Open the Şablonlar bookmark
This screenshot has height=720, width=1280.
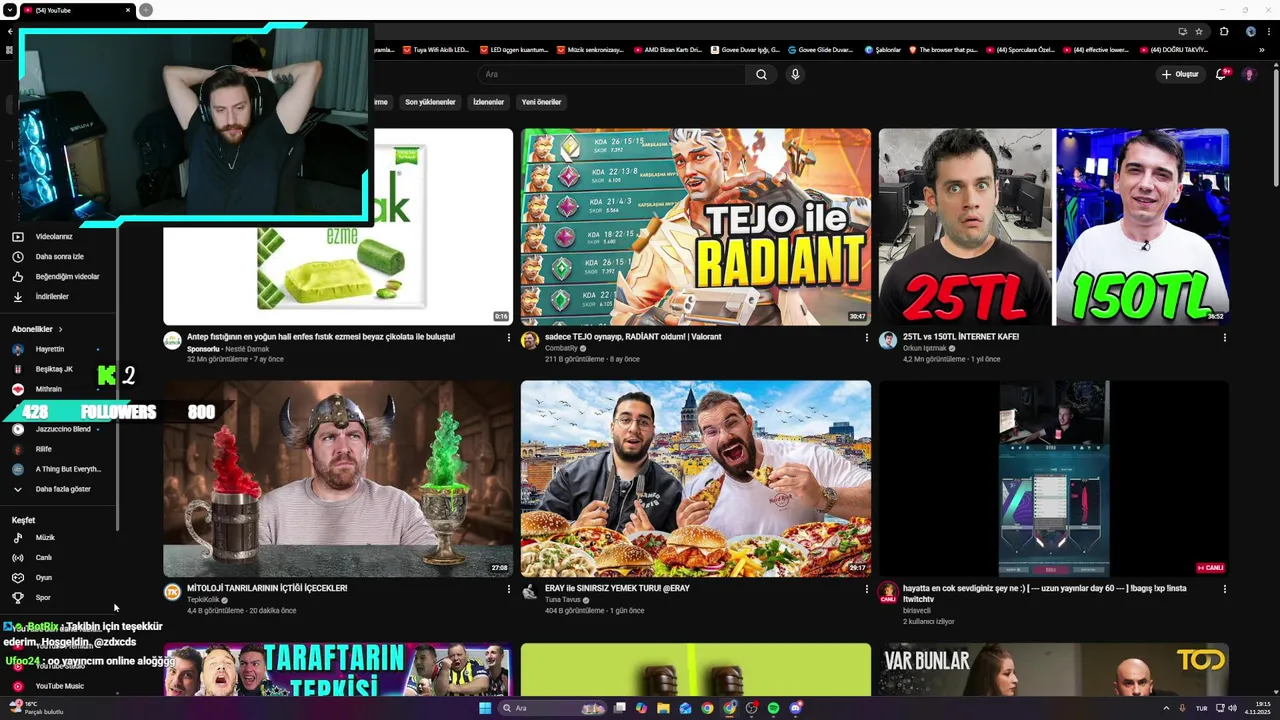pyautogui.click(x=882, y=50)
